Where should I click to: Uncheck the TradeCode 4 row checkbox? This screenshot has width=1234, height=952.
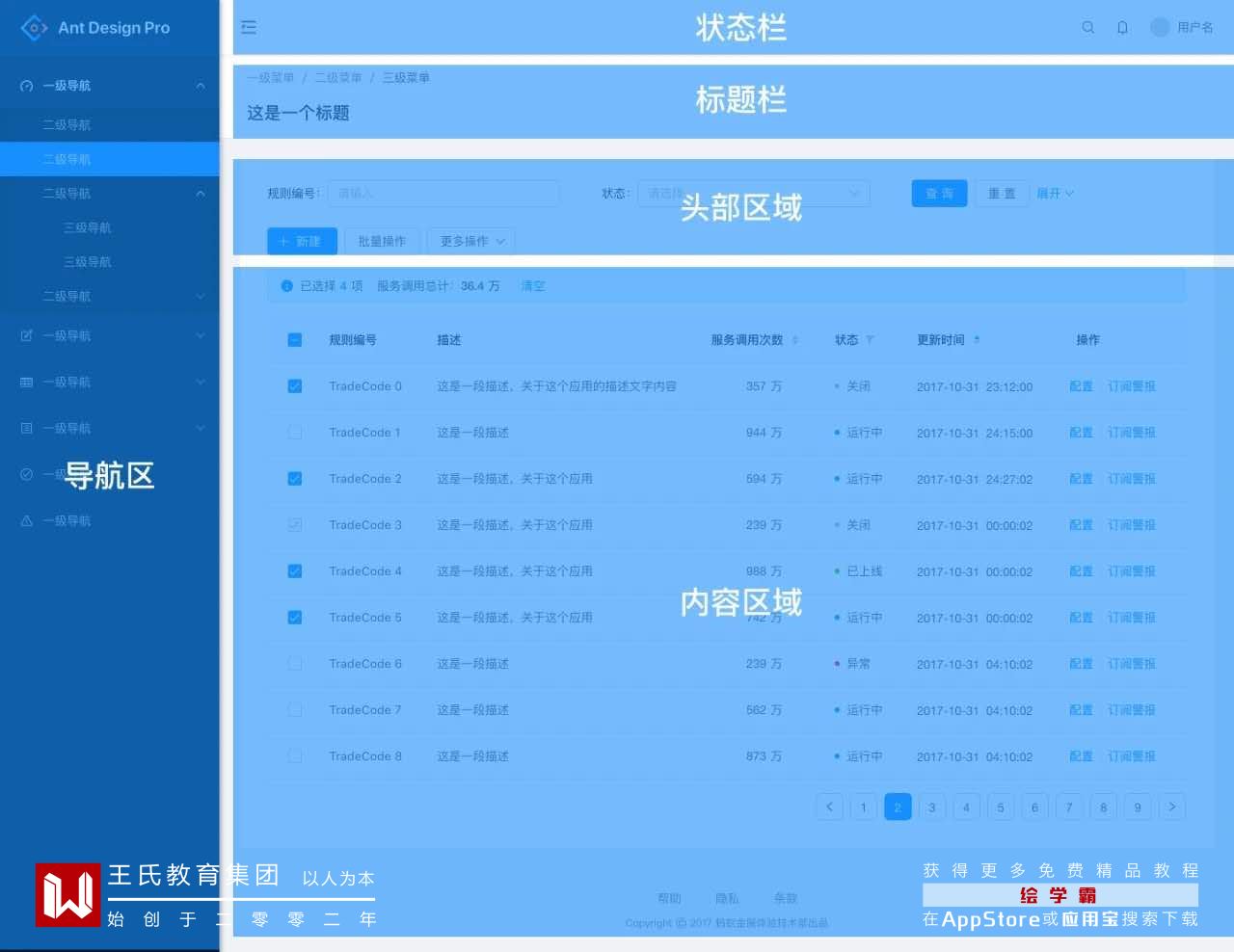(295, 571)
